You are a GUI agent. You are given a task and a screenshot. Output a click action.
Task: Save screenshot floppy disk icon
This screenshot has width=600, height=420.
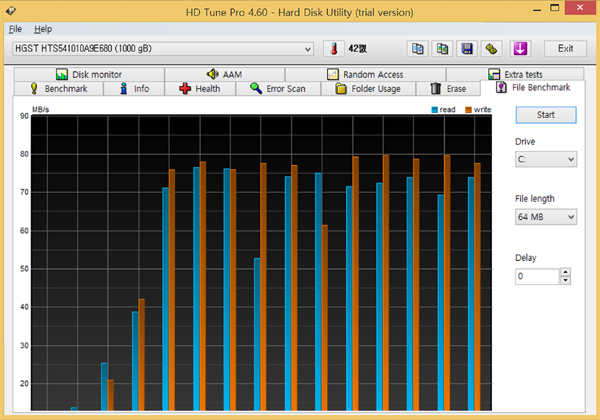click(467, 49)
